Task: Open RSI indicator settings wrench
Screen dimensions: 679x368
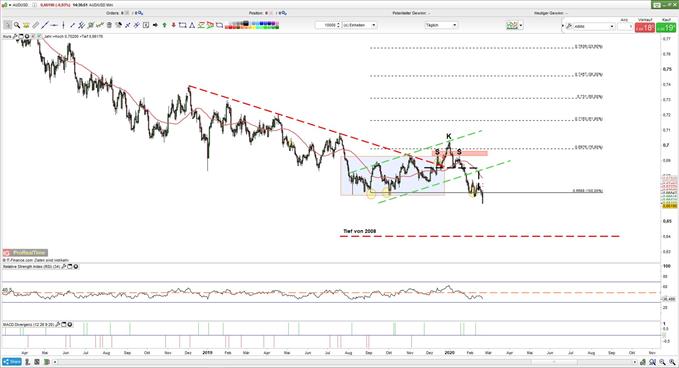Action: [x=64, y=267]
